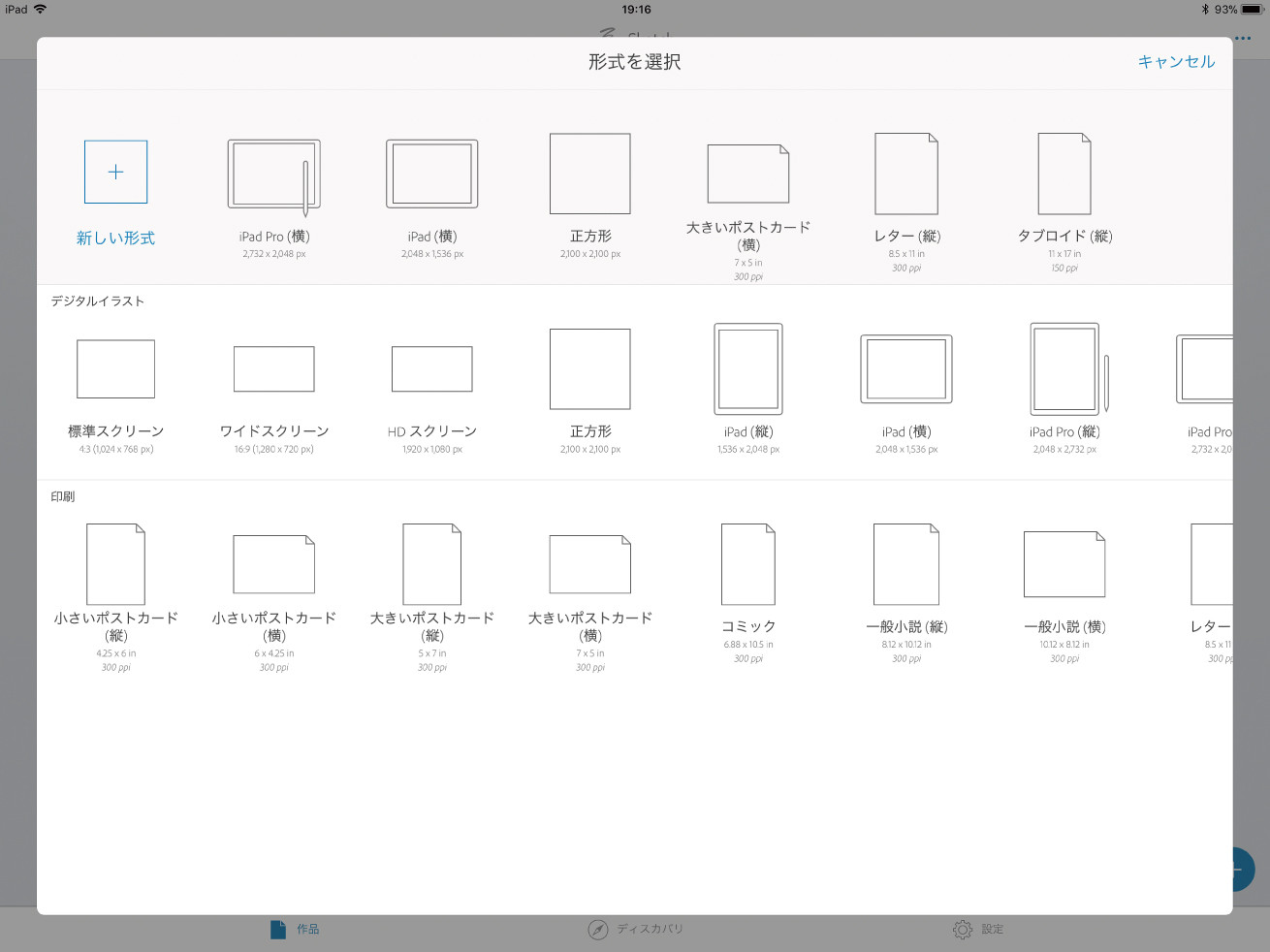Choose コミック 6.88 x 10.5 in format
This screenshot has width=1270, height=952.
pos(748,593)
